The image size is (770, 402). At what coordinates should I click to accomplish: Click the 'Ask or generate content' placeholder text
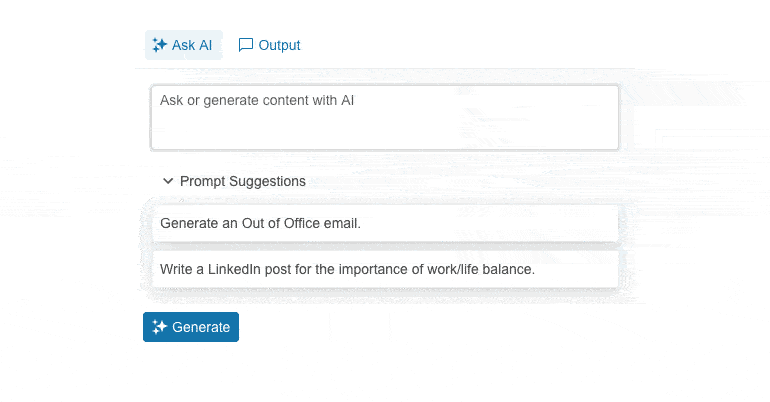tap(257, 100)
